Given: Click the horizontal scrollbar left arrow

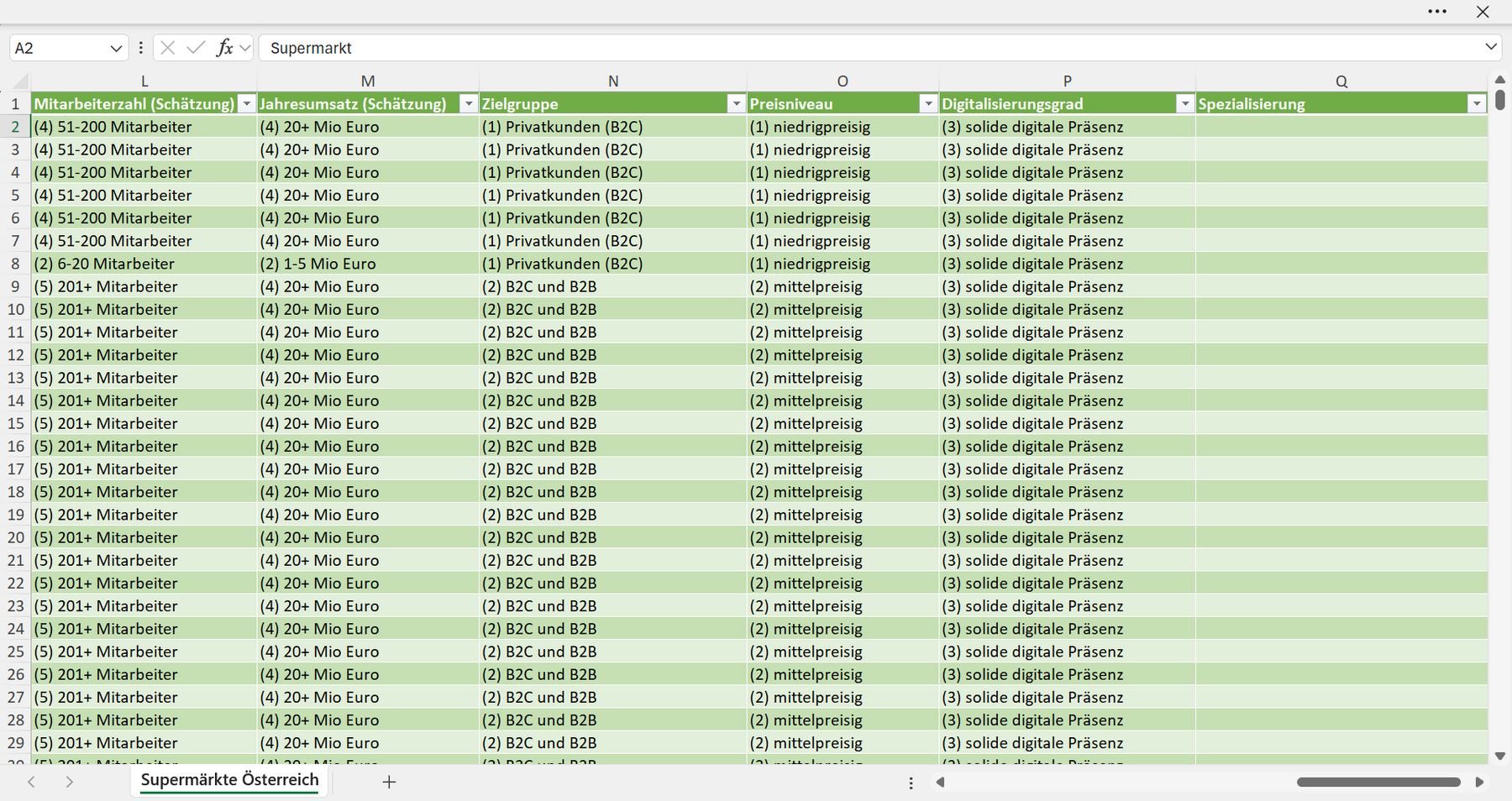Looking at the screenshot, I should point(941,782).
